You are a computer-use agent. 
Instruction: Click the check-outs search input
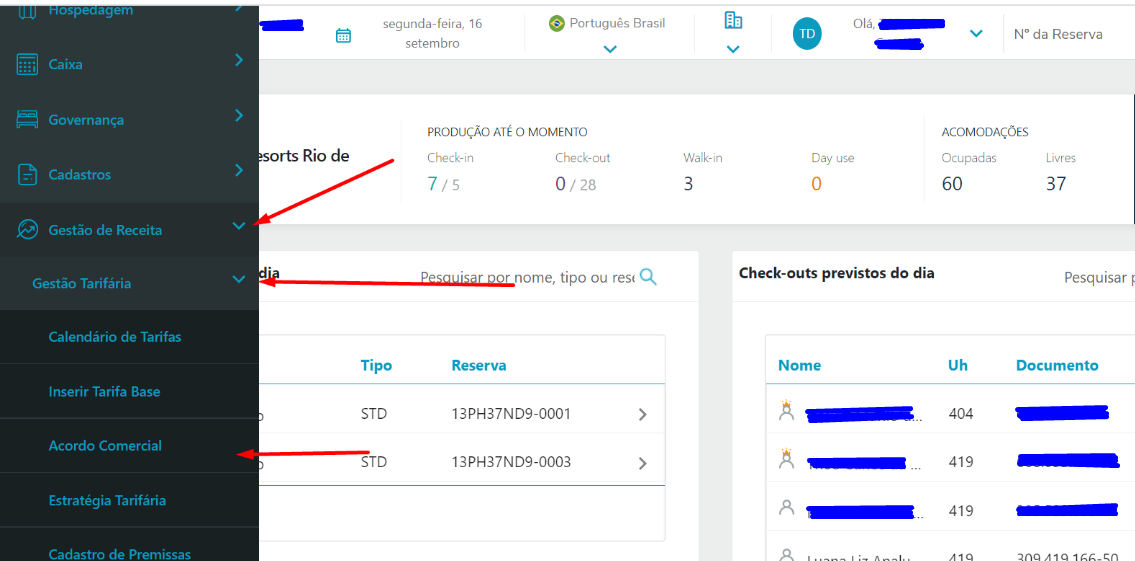coord(1099,277)
